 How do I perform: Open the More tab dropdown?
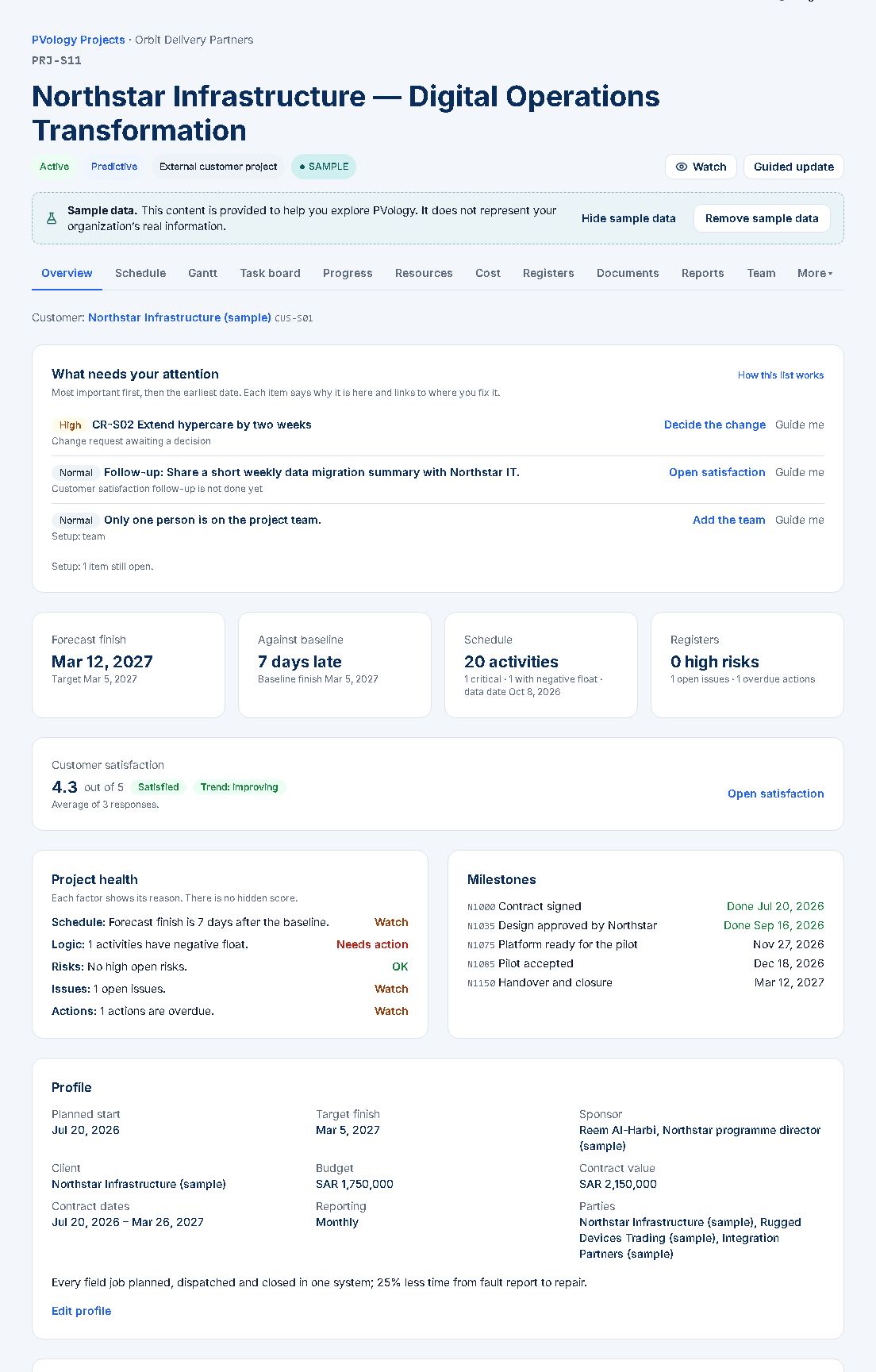(815, 273)
